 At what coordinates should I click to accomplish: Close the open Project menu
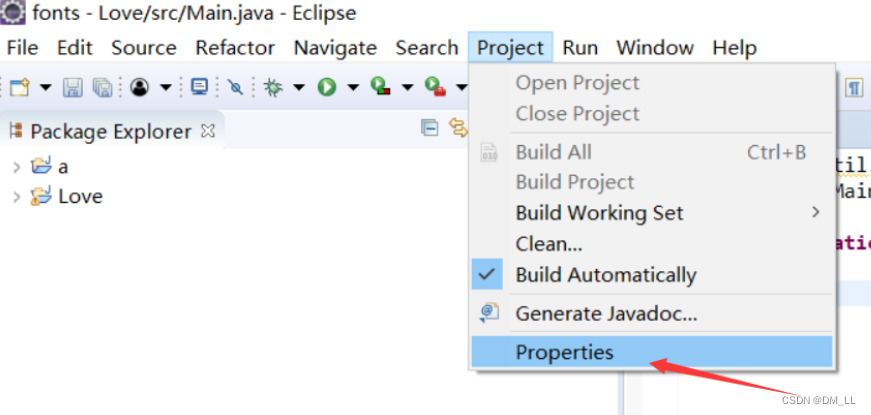click(x=510, y=48)
